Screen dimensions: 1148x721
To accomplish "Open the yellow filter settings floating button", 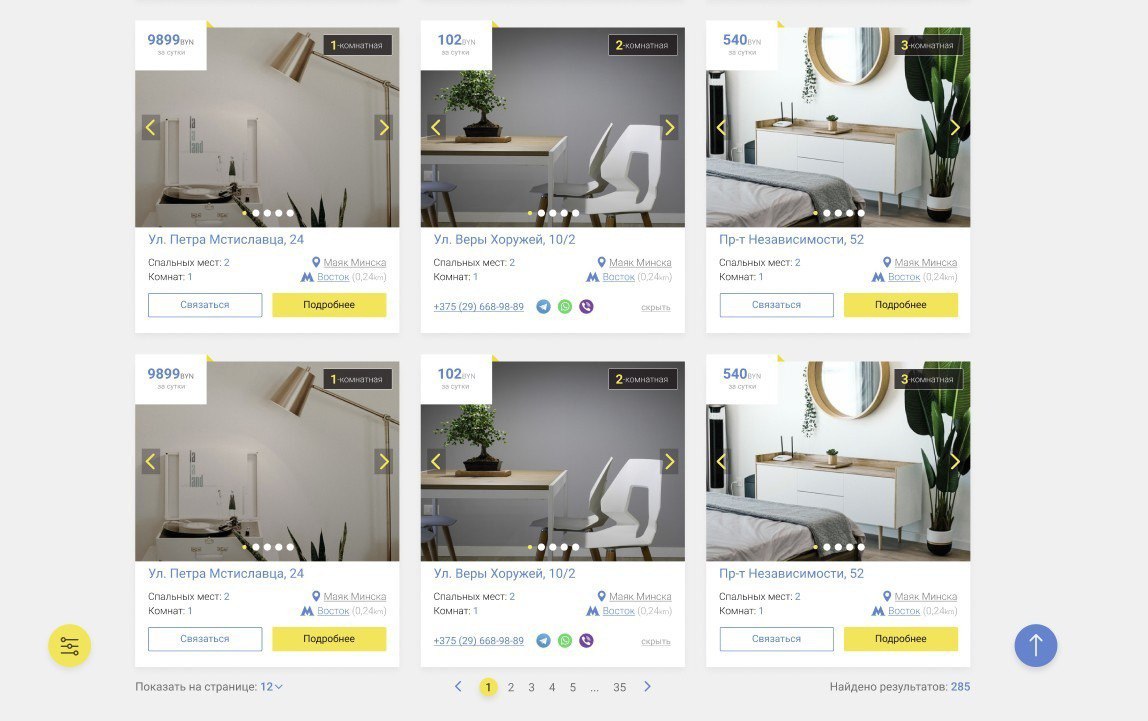I will click(70, 646).
